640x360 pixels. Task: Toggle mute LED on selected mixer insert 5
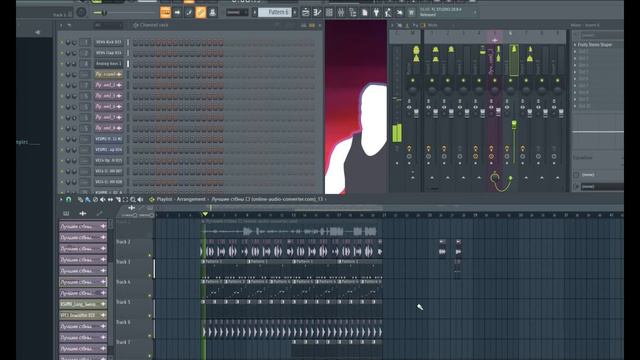coord(495,80)
